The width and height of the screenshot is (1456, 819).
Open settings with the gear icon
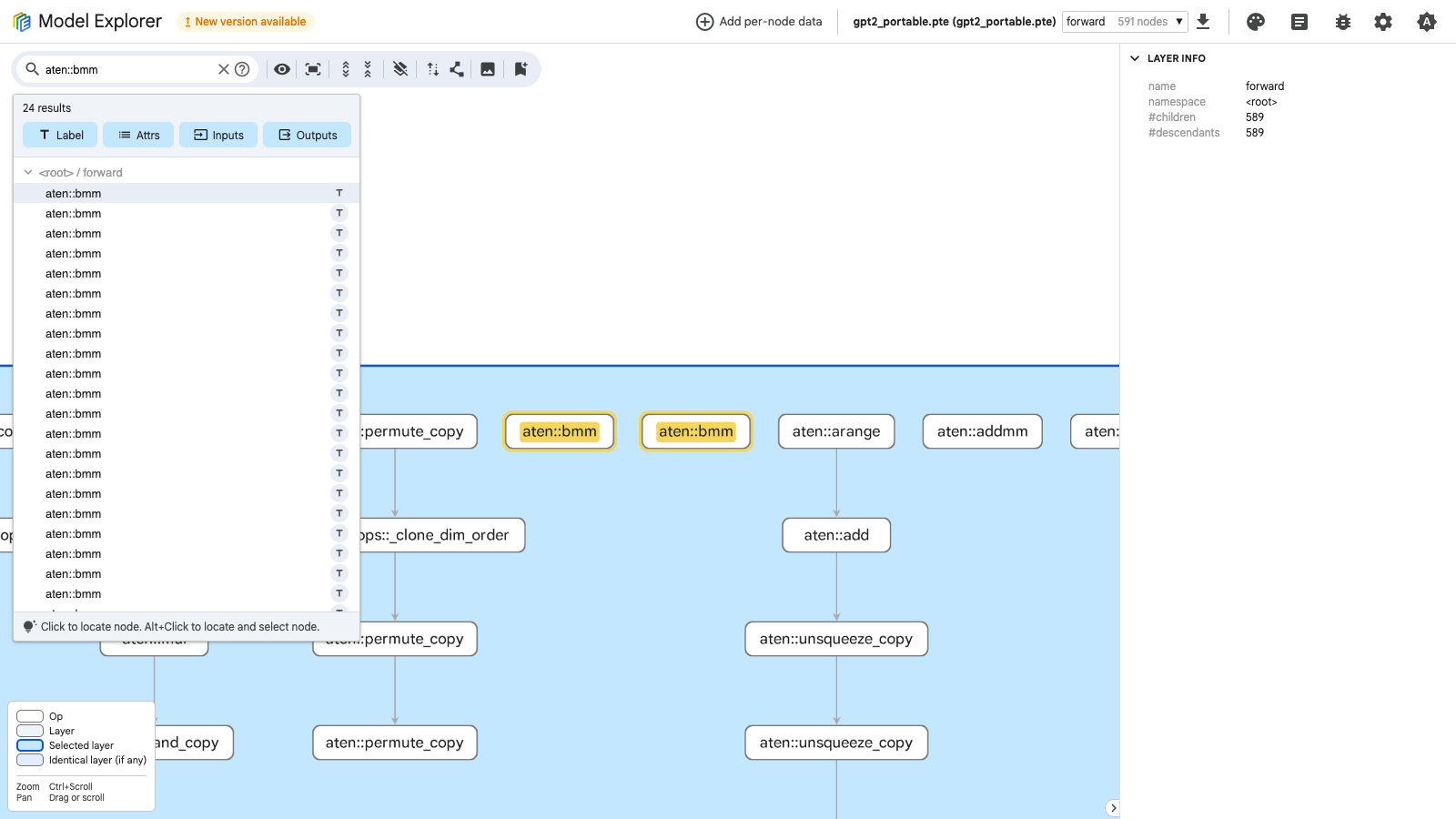pyautogui.click(x=1383, y=22)
